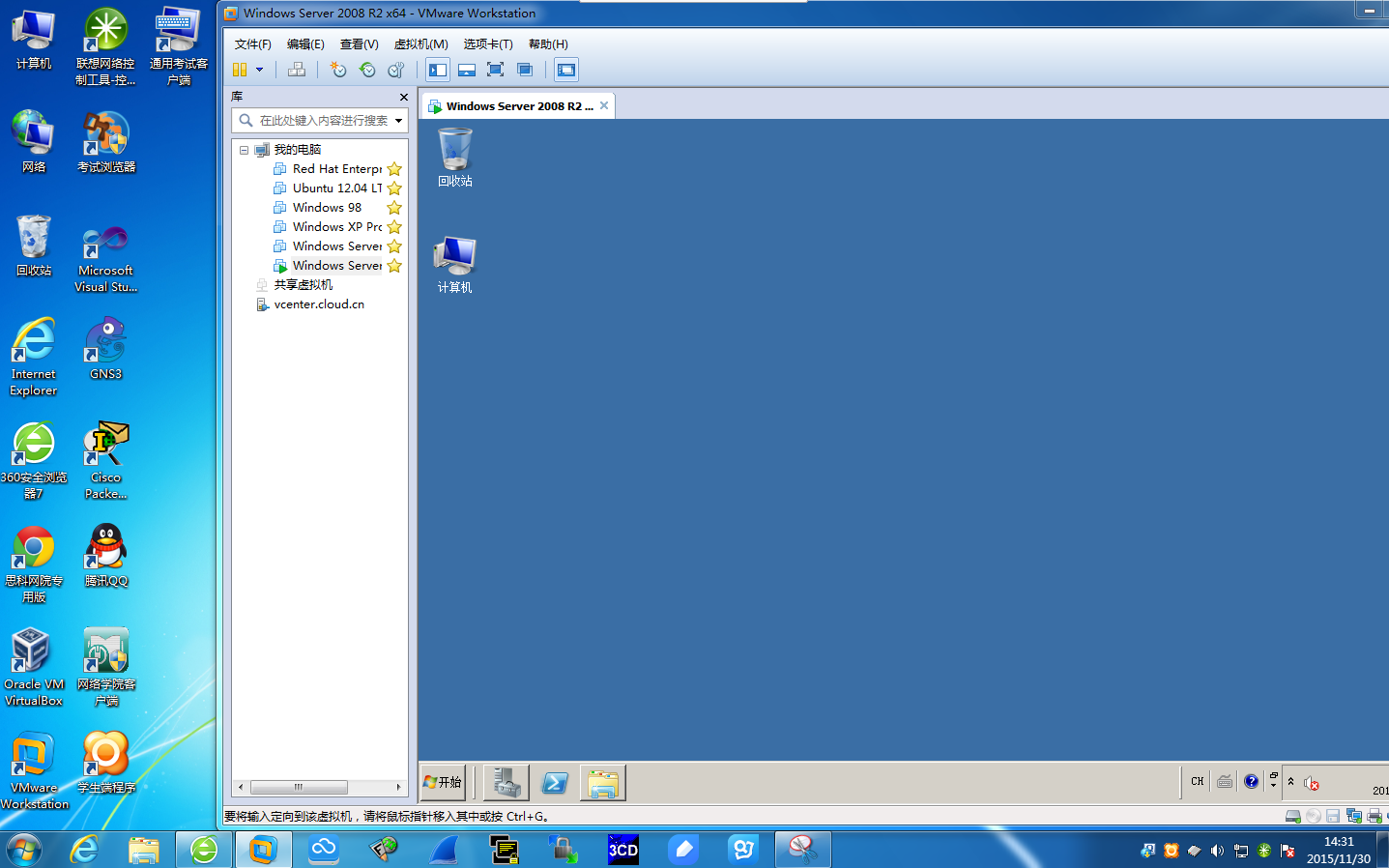This screenshot has width=1389, height=868.
Task: Select GNS3 desktop shortcut
Action: click(106, 348)
